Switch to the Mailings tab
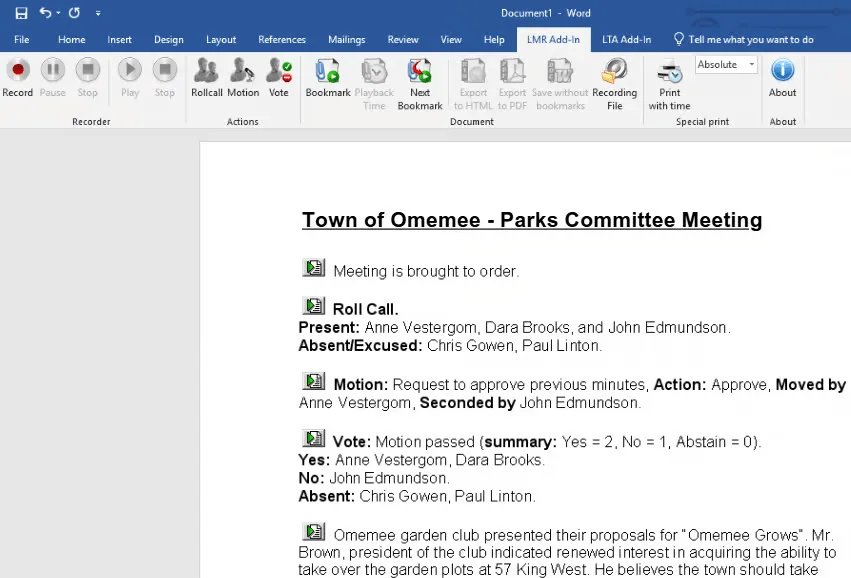Viewport: 851px width, 578px height. coord(346,40)
